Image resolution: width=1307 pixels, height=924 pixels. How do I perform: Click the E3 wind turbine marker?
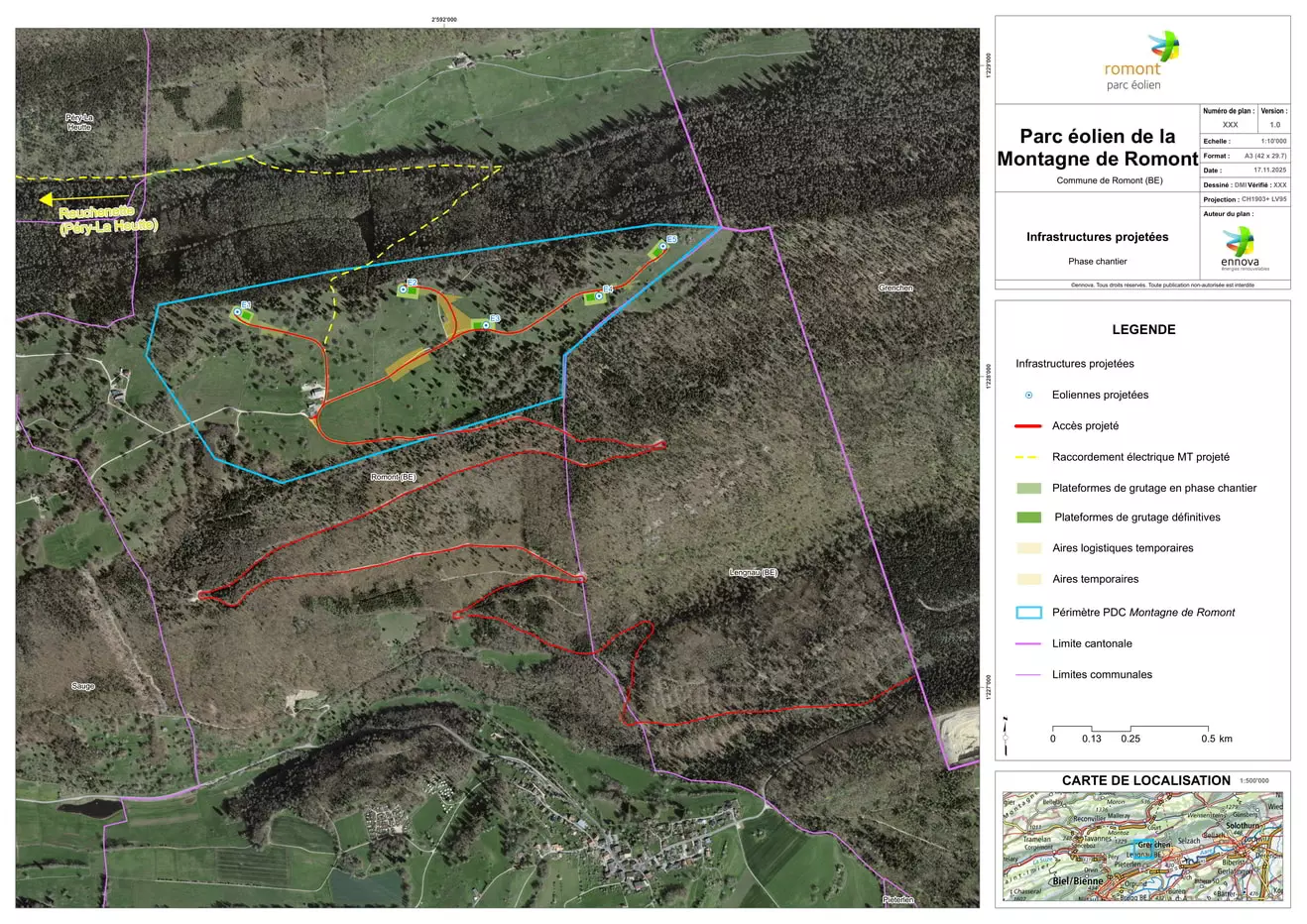[486, 324]
